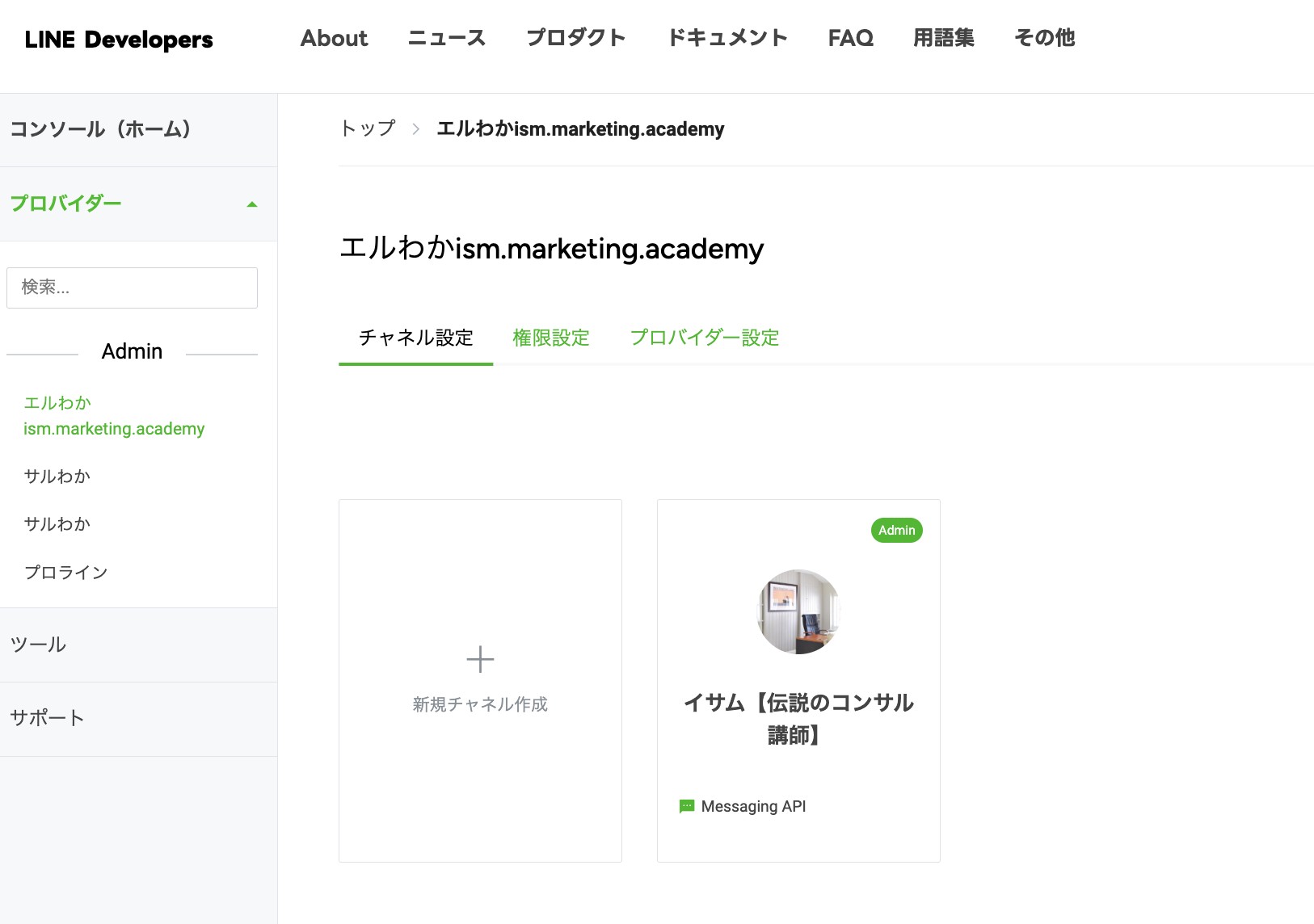
Task: Open イサム【伝説のコンサル講師】 channel title
Action: click(x=798, y=719)
